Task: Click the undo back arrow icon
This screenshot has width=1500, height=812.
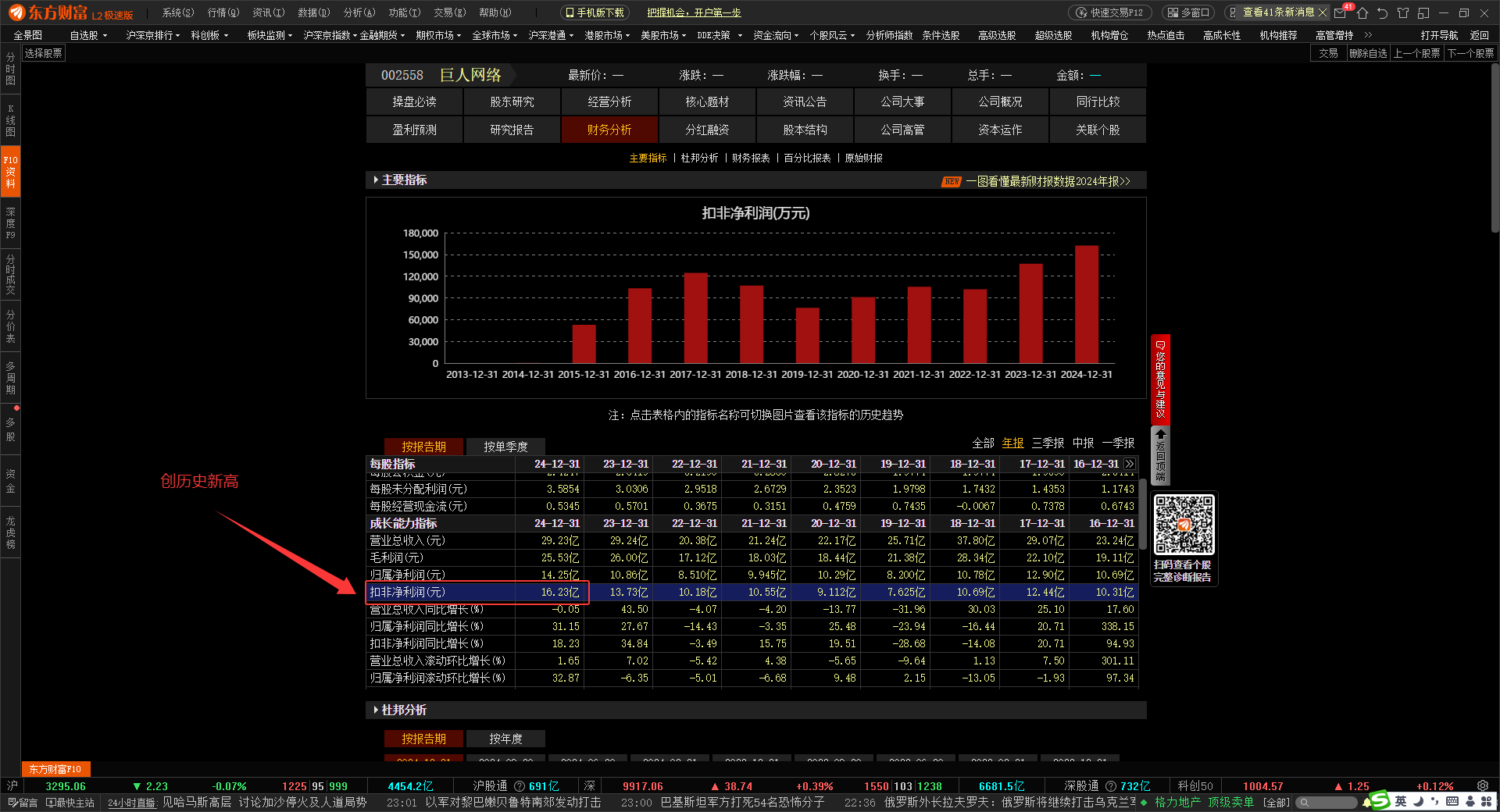Action: [x=1383, y=12]
